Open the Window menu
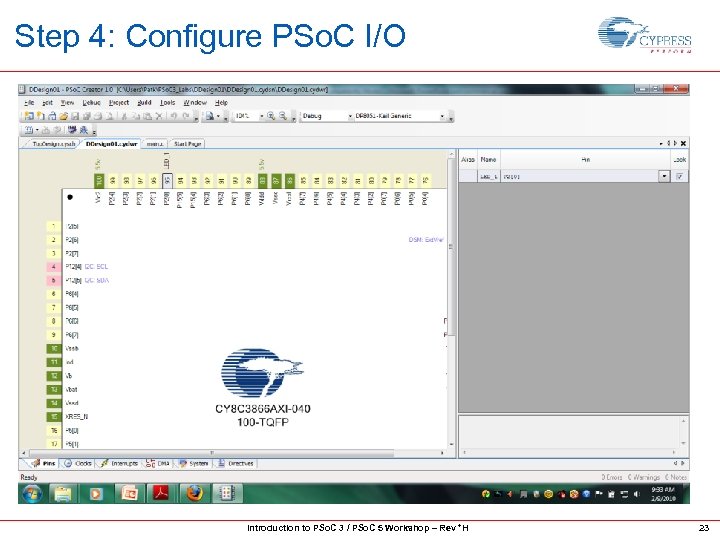 pyautogui.click(x=195, y=102)
